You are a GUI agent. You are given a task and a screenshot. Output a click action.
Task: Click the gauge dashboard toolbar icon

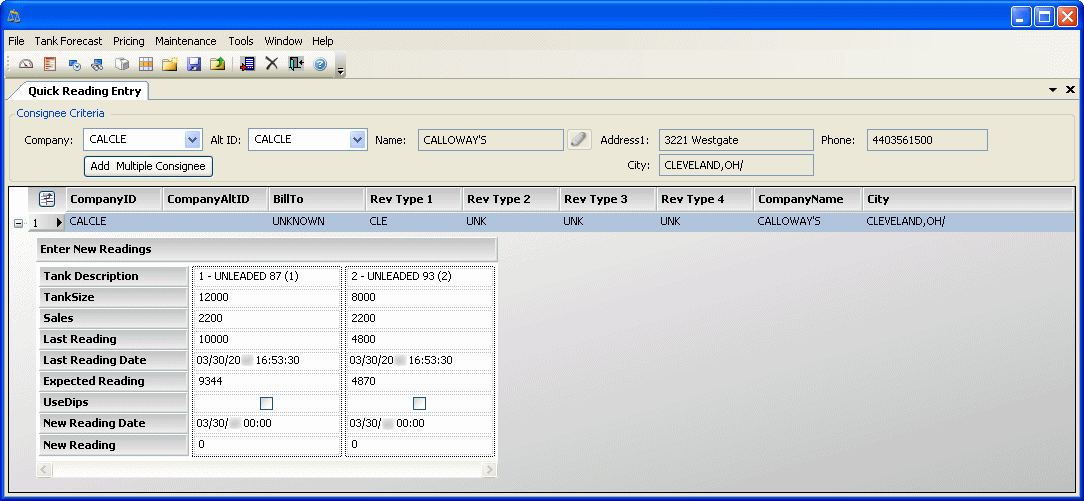26,64
